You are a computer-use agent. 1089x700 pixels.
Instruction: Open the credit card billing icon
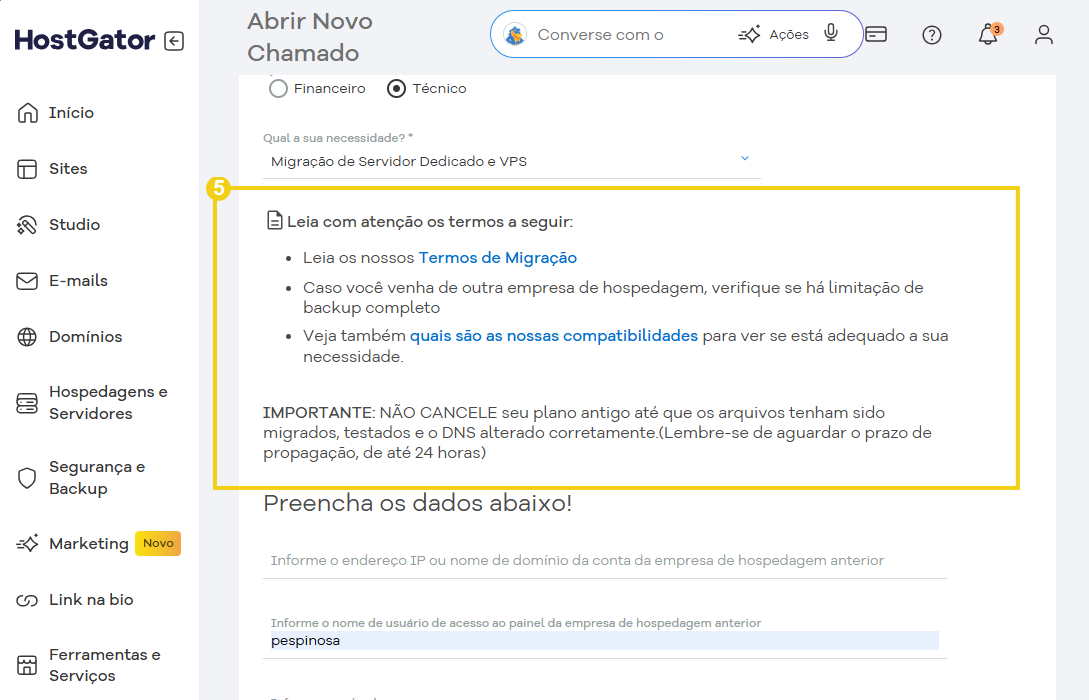click(x=876, y=34)
